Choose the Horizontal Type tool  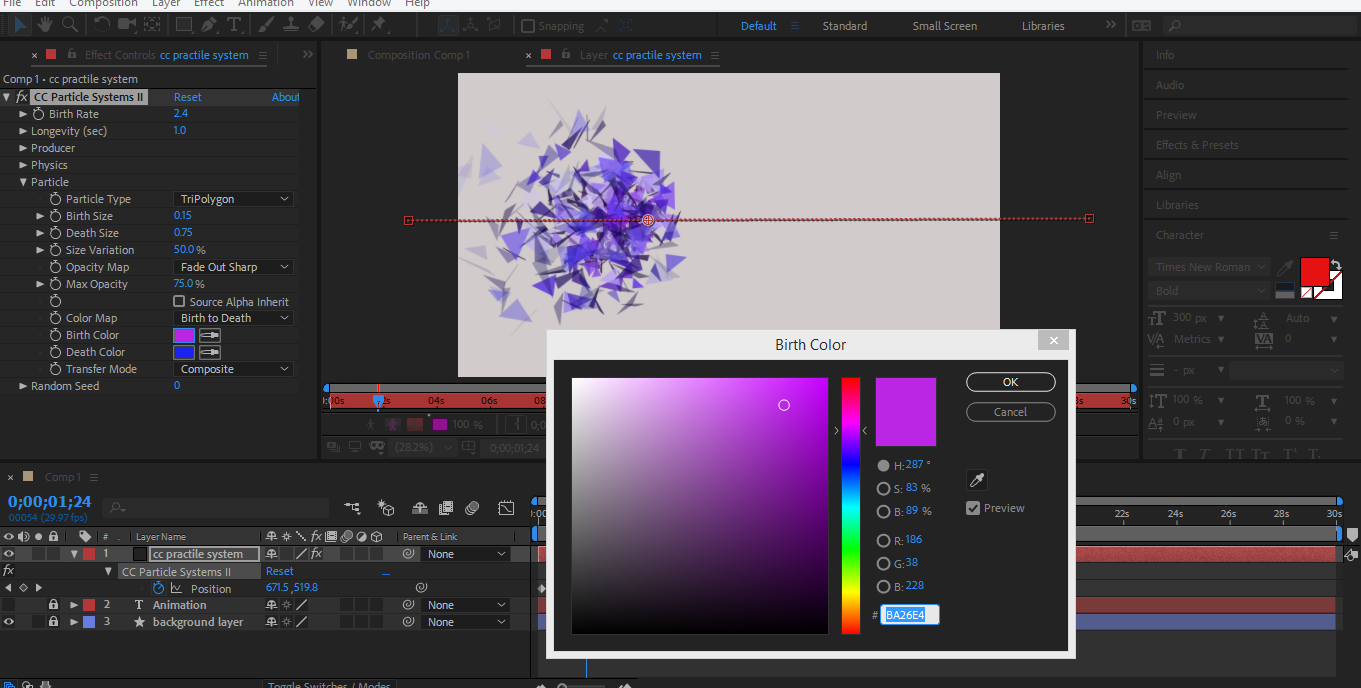pyautogui.click(x=234, y=24)
